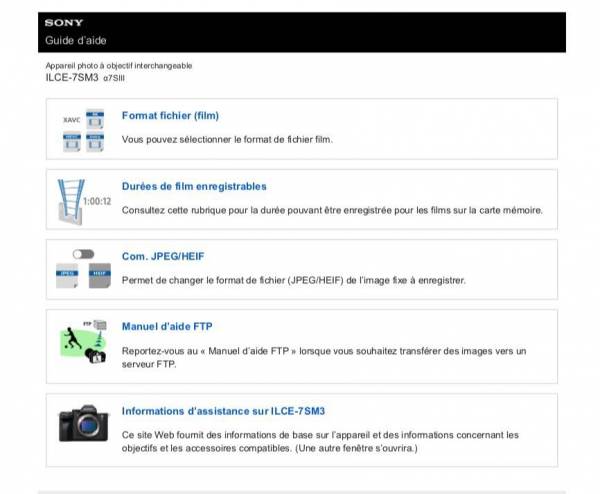Click the Sony camera thumbnail image

pos(82,424)
